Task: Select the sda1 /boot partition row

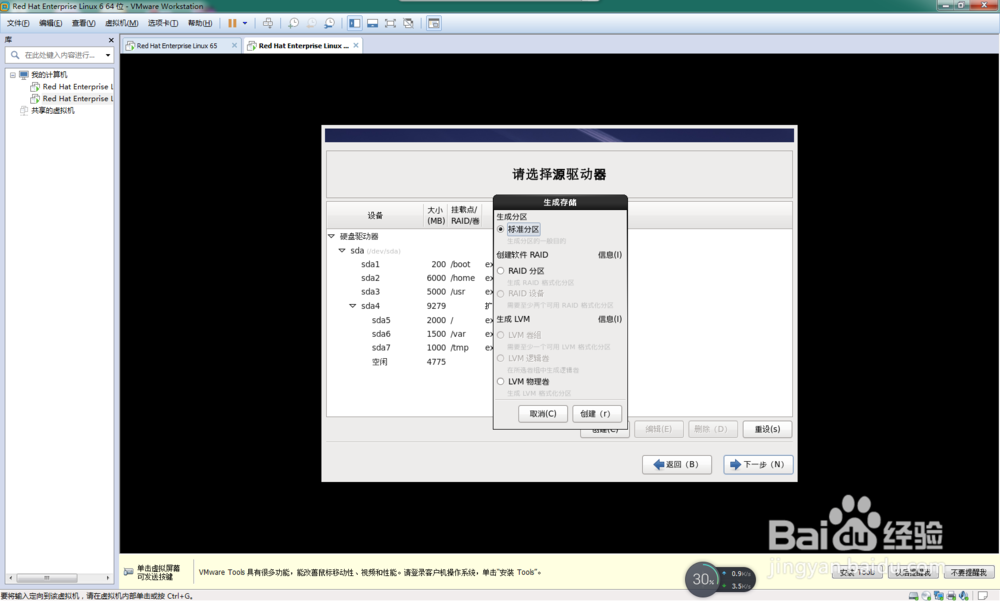Action: click(x=411, y=264)
